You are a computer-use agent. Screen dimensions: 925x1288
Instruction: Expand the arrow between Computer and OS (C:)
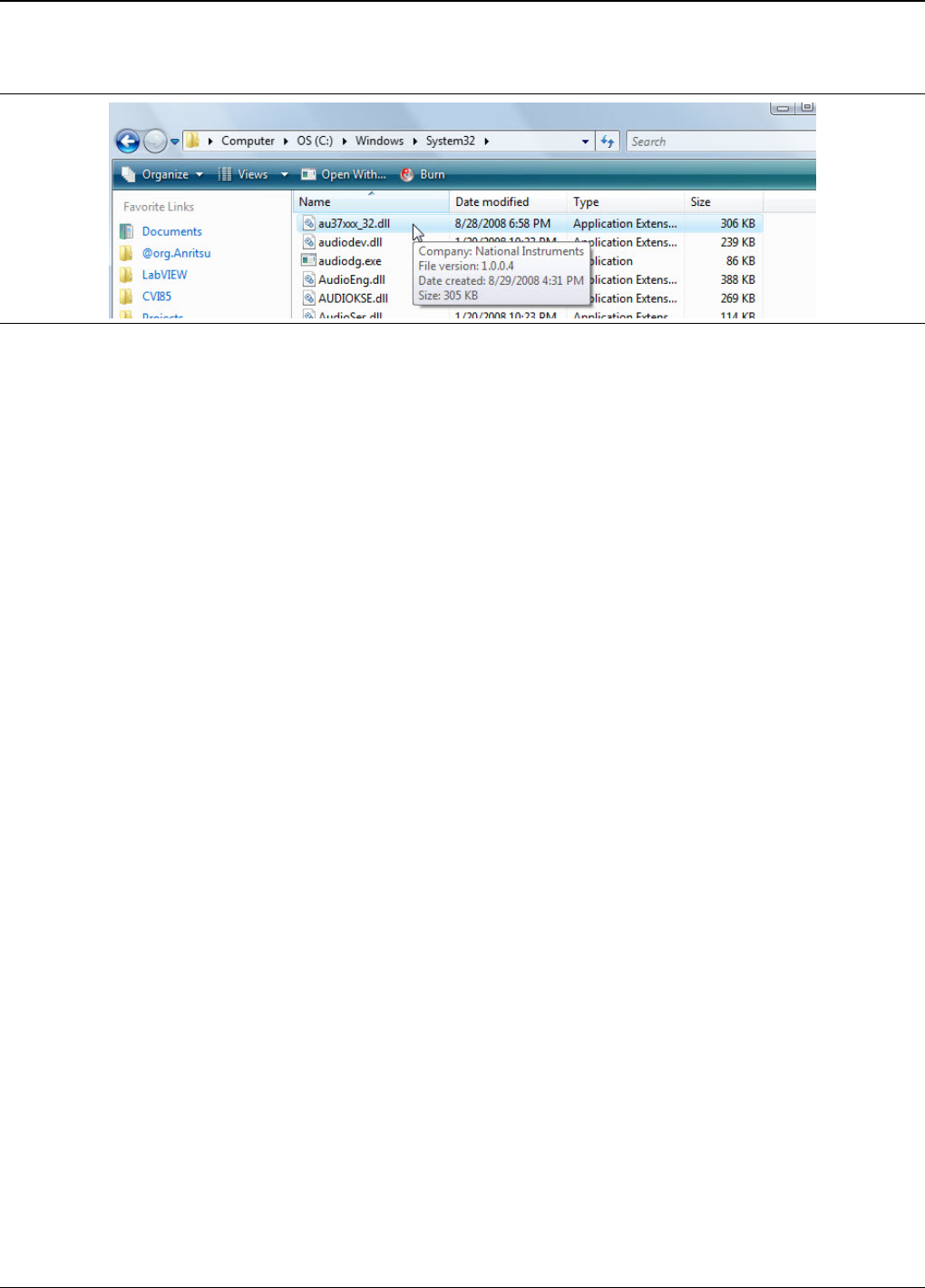[x=286, y=141]
